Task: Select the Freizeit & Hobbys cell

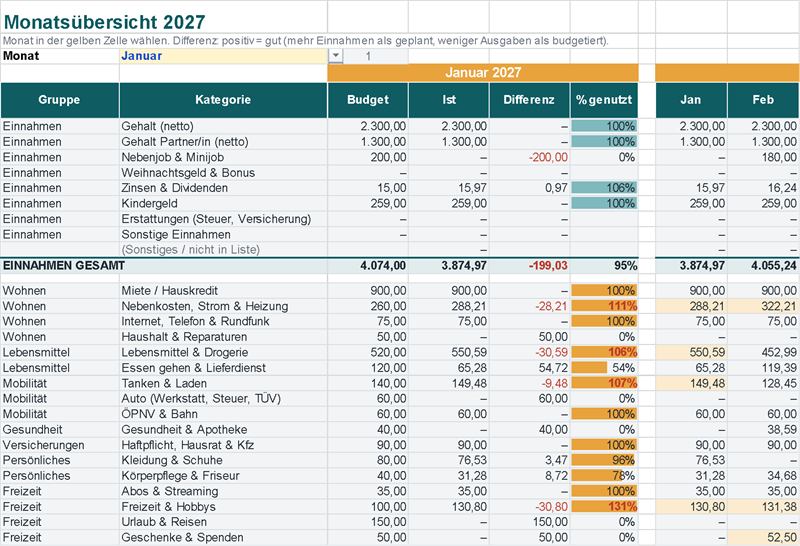Action: click(223, 507)
